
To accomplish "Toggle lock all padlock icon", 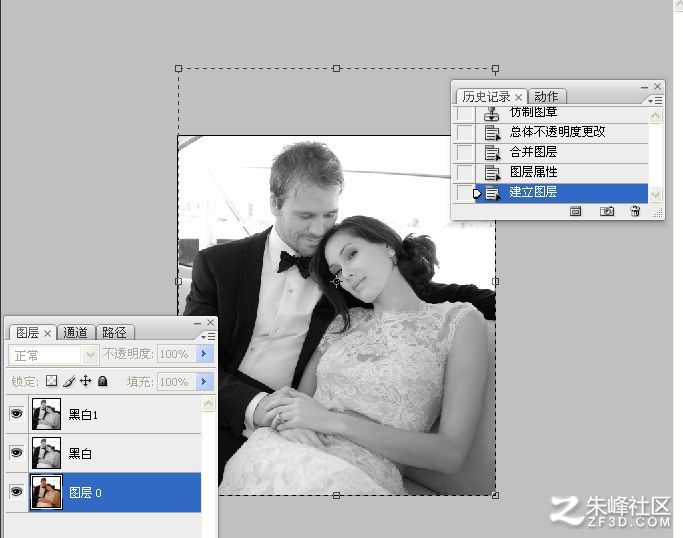I will point(102,381).
